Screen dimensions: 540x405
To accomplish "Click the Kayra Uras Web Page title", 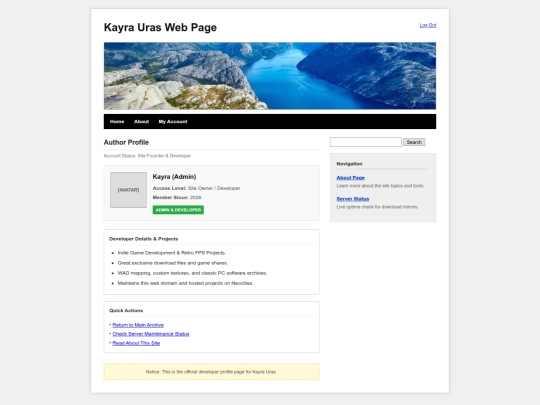I will coord(160,27).
